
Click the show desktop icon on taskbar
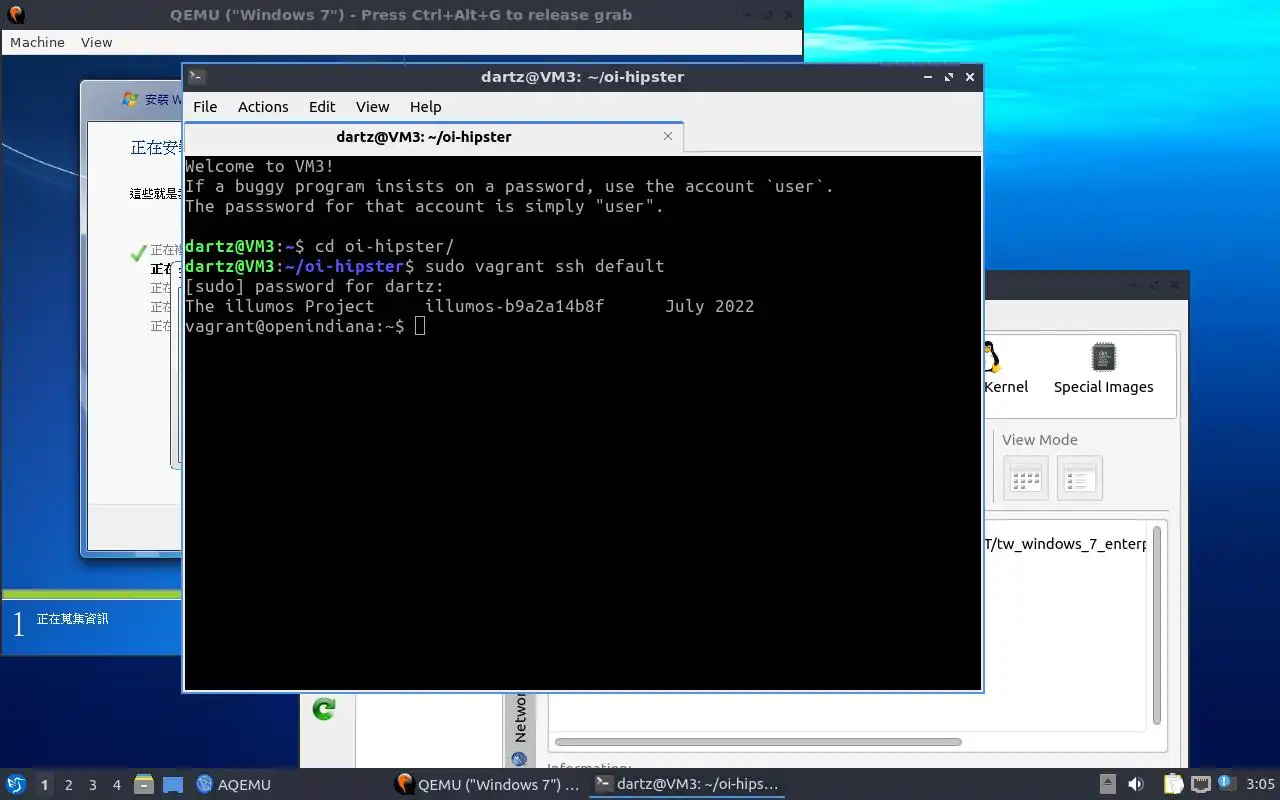(173, 784)
